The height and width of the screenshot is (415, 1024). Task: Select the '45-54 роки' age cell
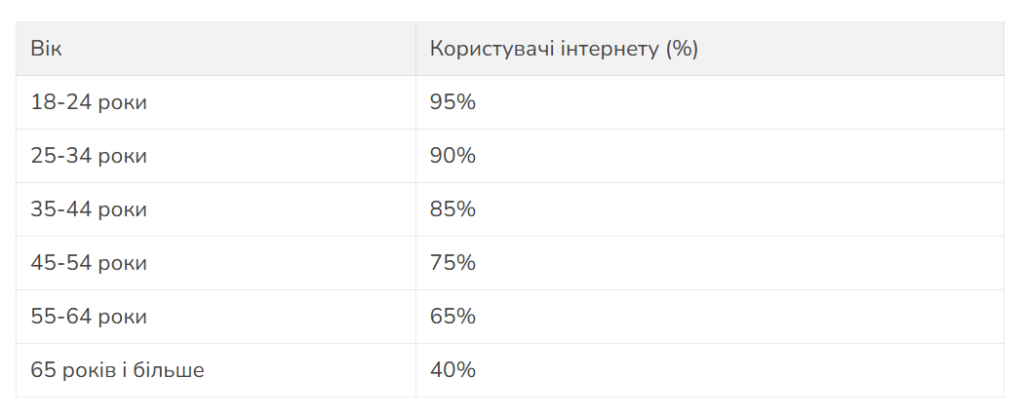pos(216,263)
